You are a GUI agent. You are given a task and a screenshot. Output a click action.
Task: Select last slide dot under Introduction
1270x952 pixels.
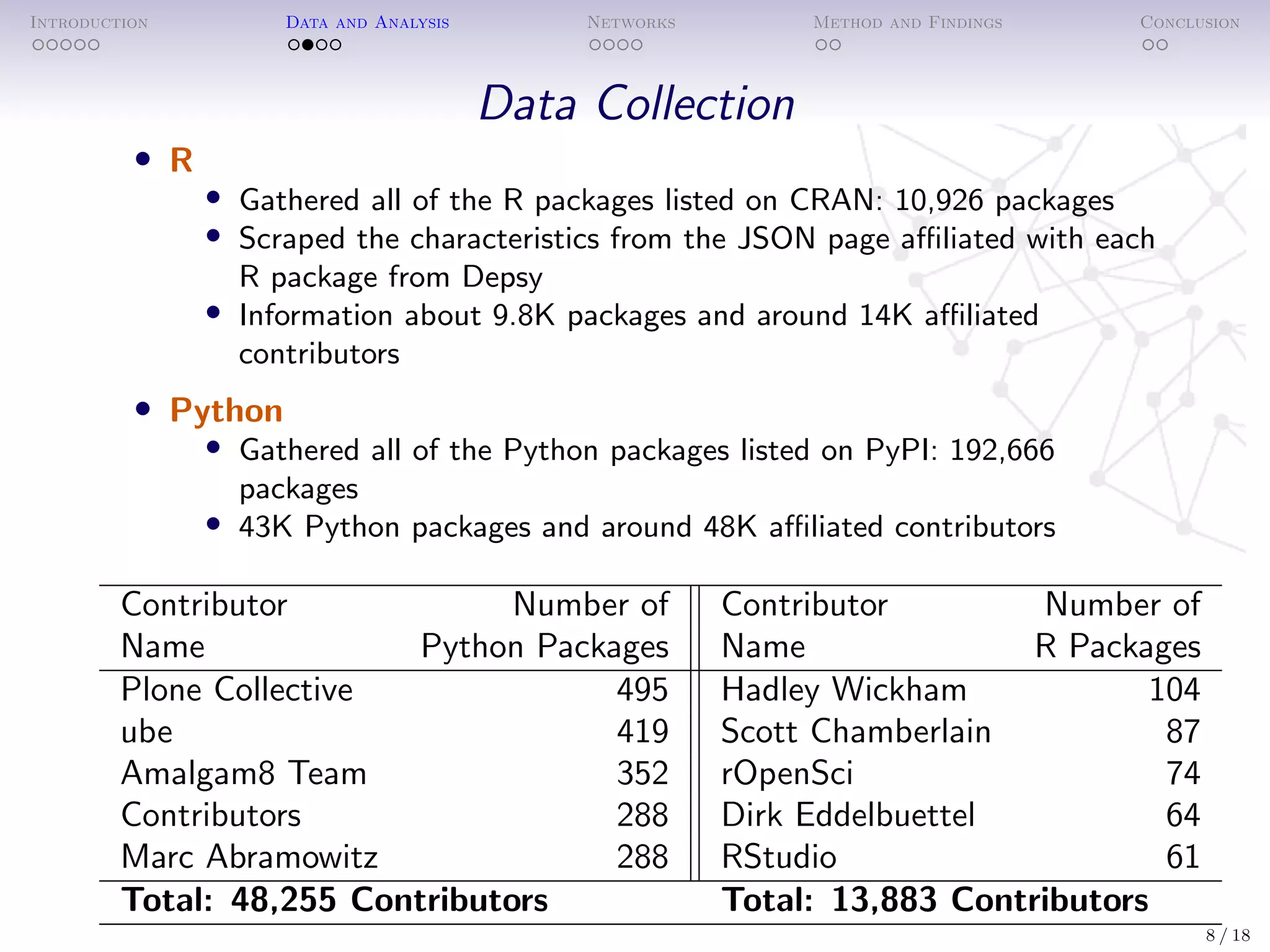pyautogui.click(x=93, y=45)
